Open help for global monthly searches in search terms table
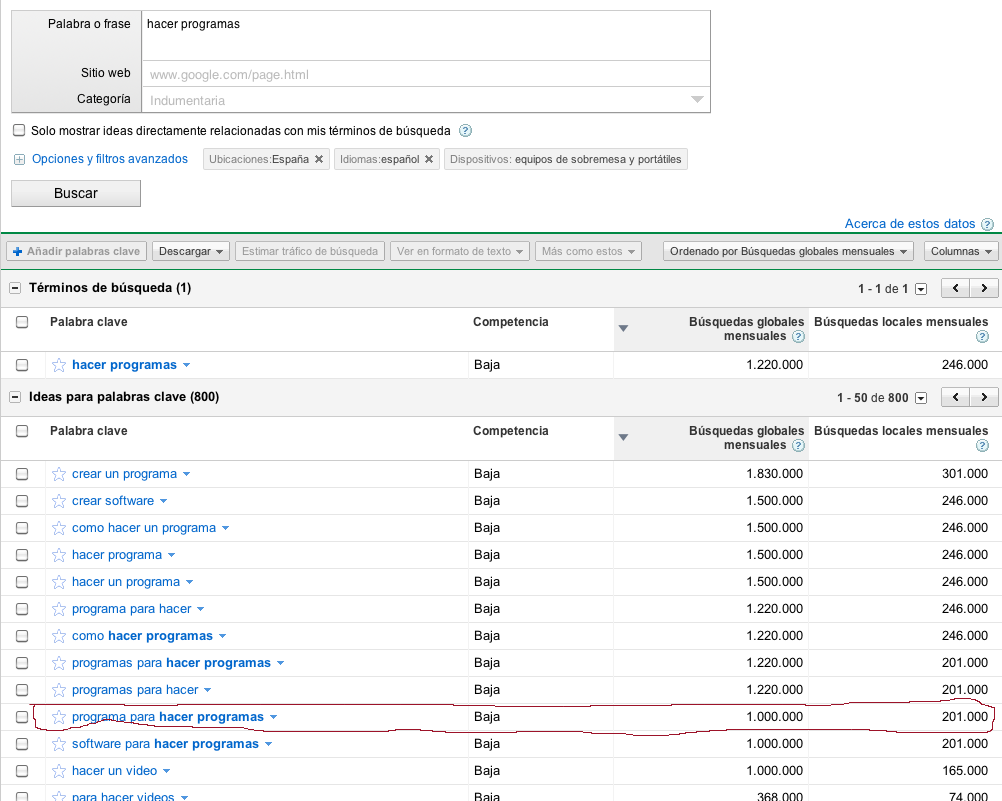This screenshot has height=801, width=1002. tap(798, 337)
